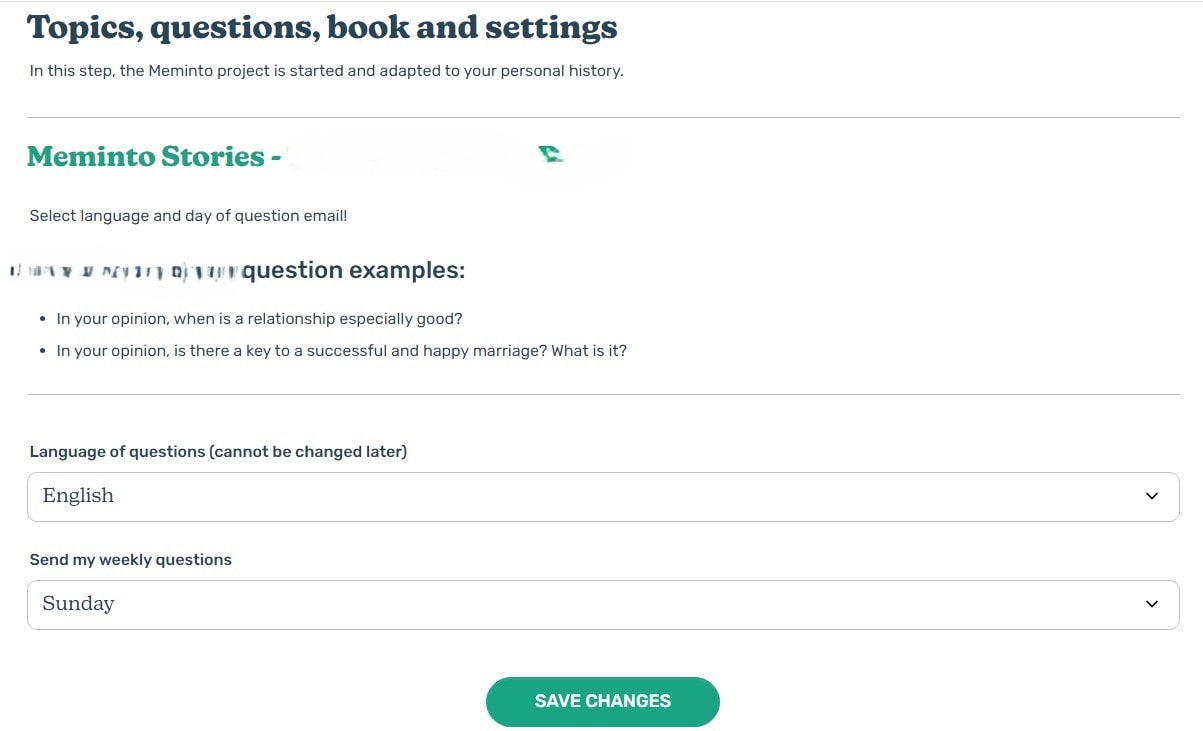
Task: Open the Language of questions dropdown
Action: pos(603,497)
